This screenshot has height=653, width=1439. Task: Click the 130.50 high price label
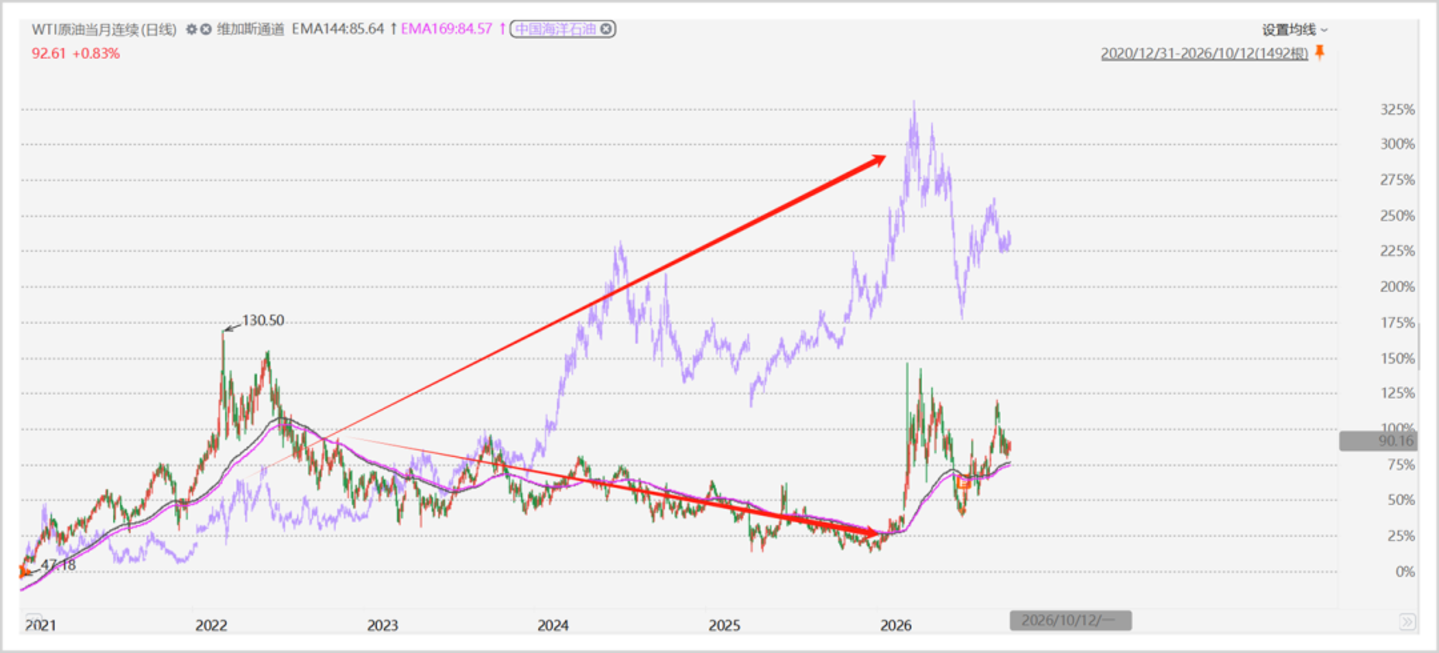[264, 320]
